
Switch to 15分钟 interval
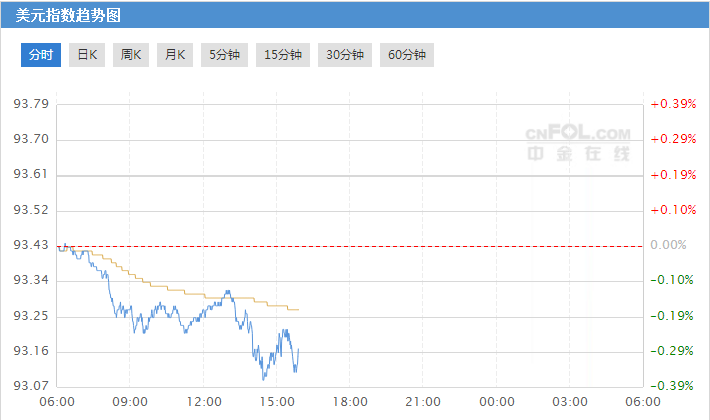(x=283, y=55)
